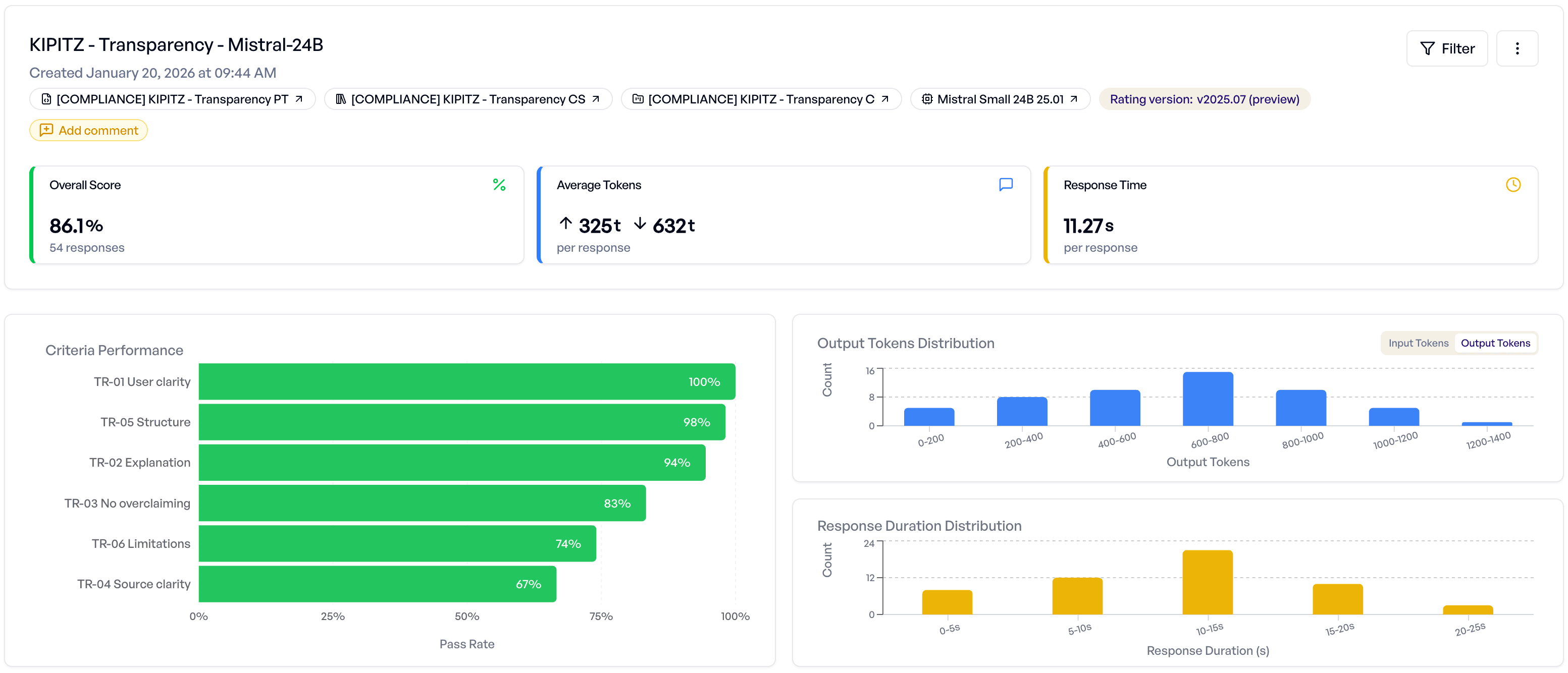
Task: Open the Filter panel
Action: pyautogui.click(x=1447, y=48)
